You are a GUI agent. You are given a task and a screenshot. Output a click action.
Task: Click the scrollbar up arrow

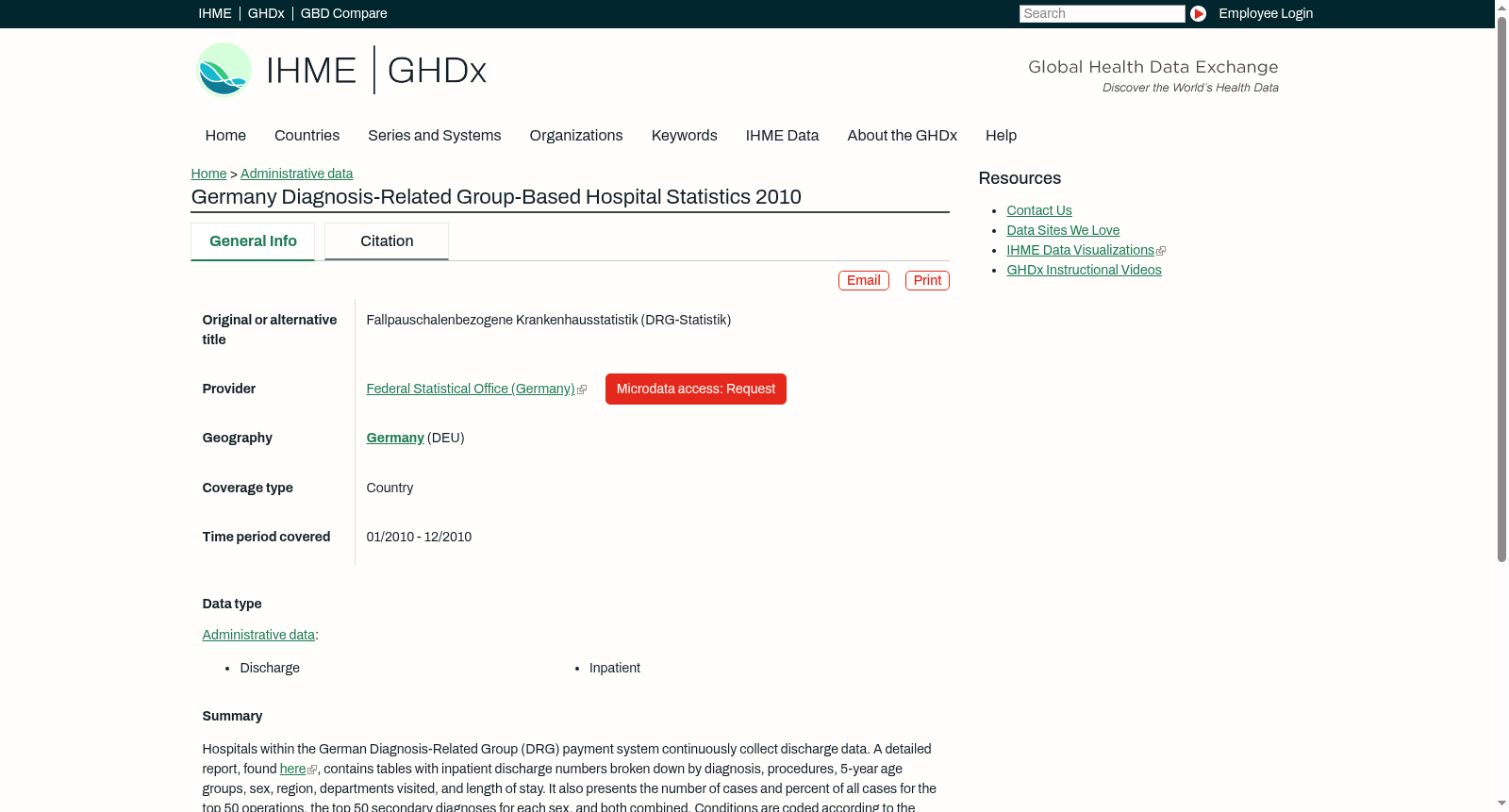point(1501,7)
